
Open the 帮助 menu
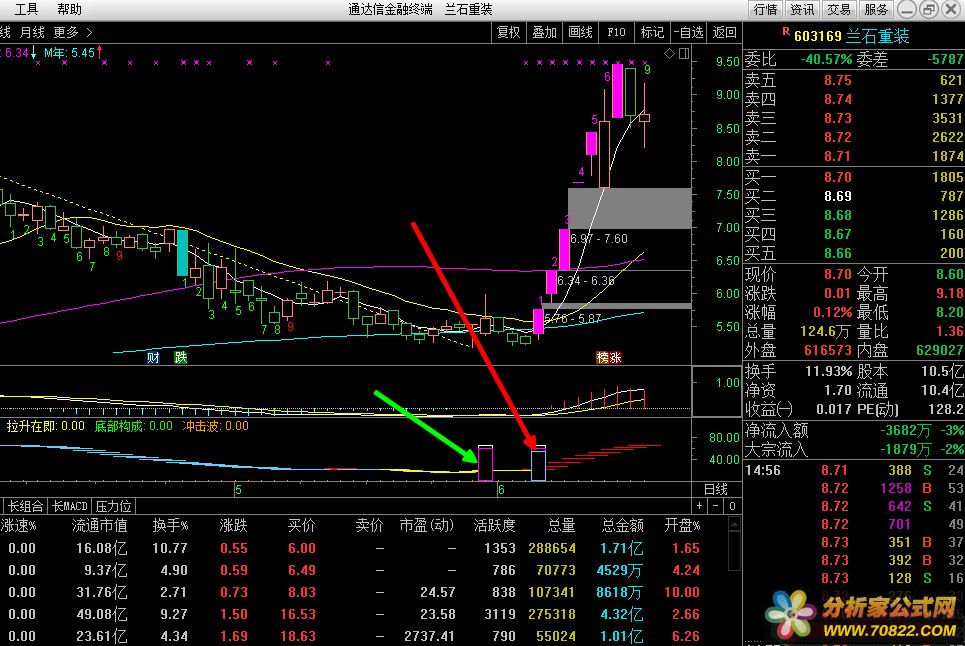[x=69, y=9]
